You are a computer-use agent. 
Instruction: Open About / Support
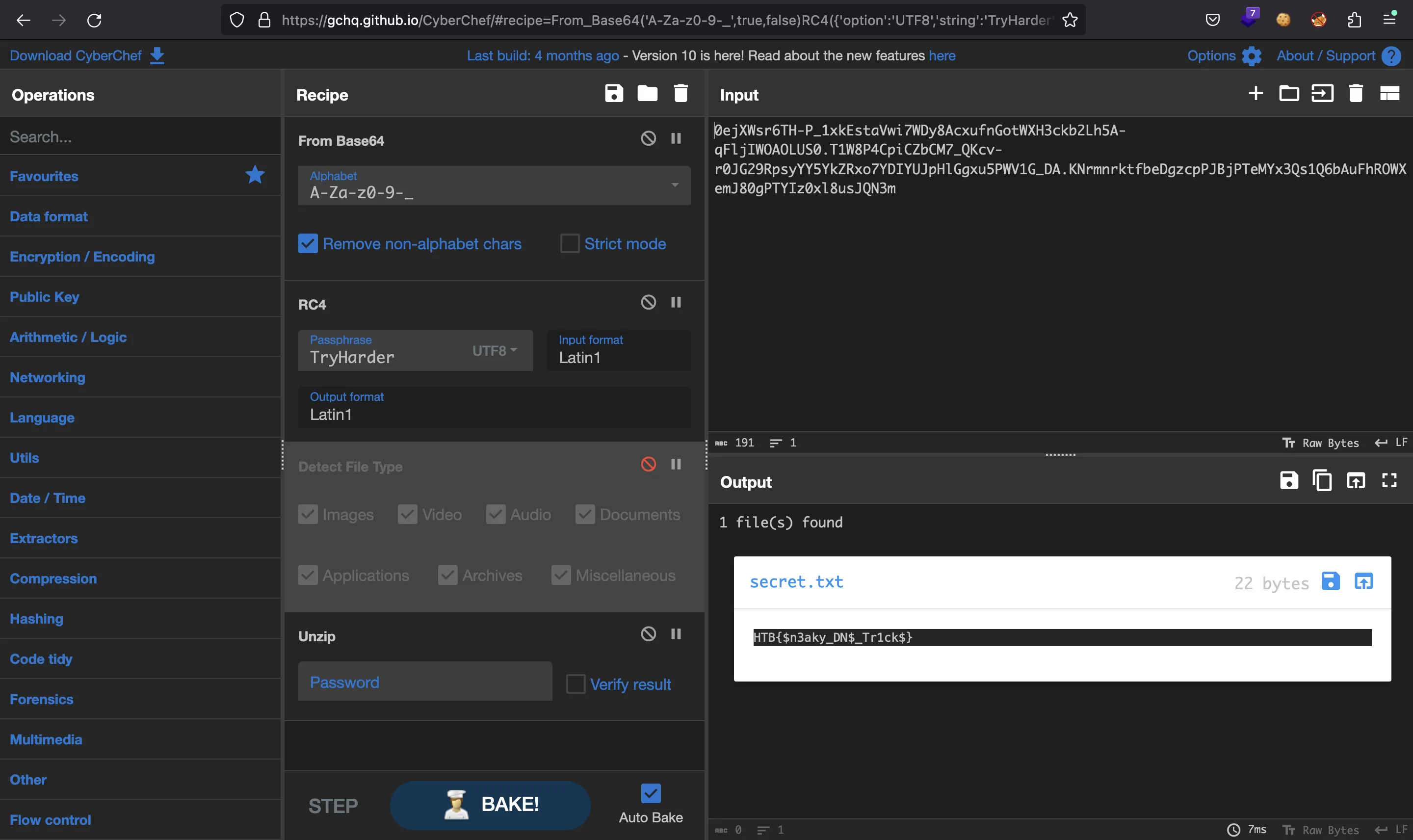click(x=1338, y=55)
